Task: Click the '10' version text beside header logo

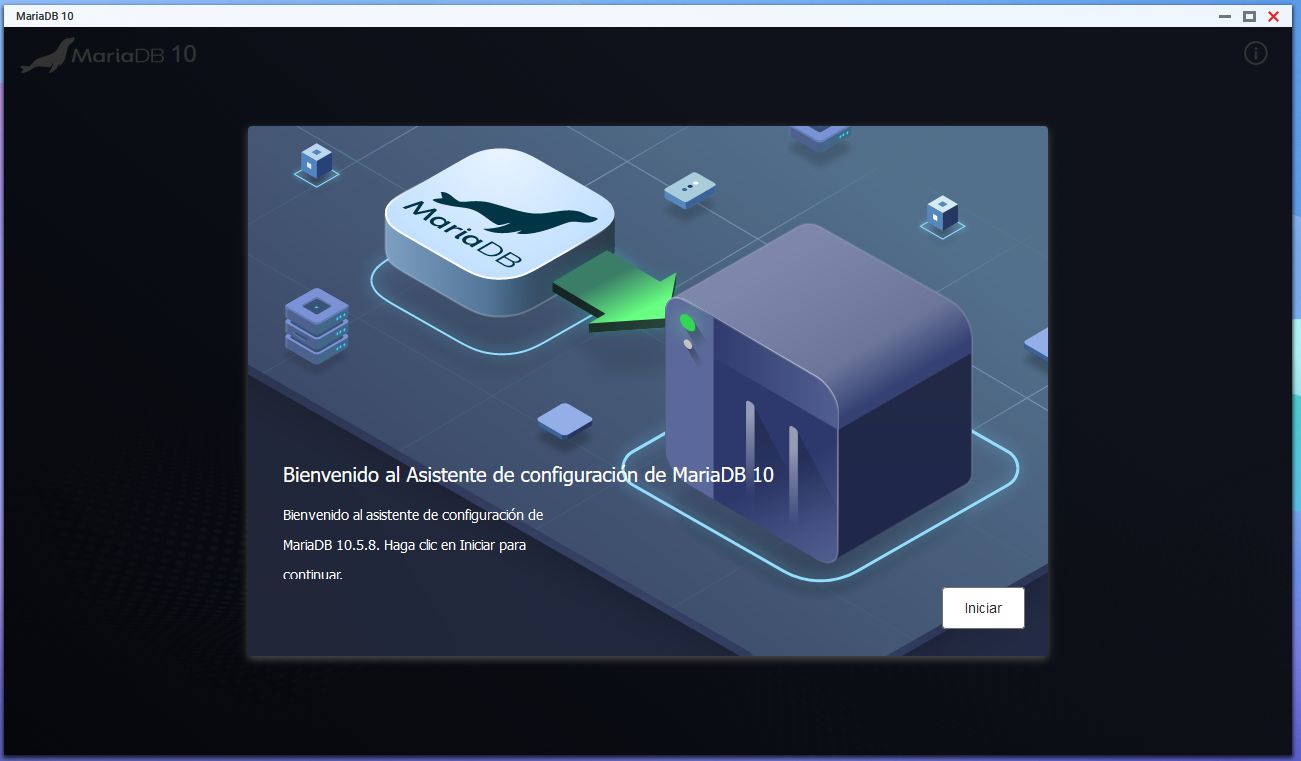Action: tap(184, 55)
